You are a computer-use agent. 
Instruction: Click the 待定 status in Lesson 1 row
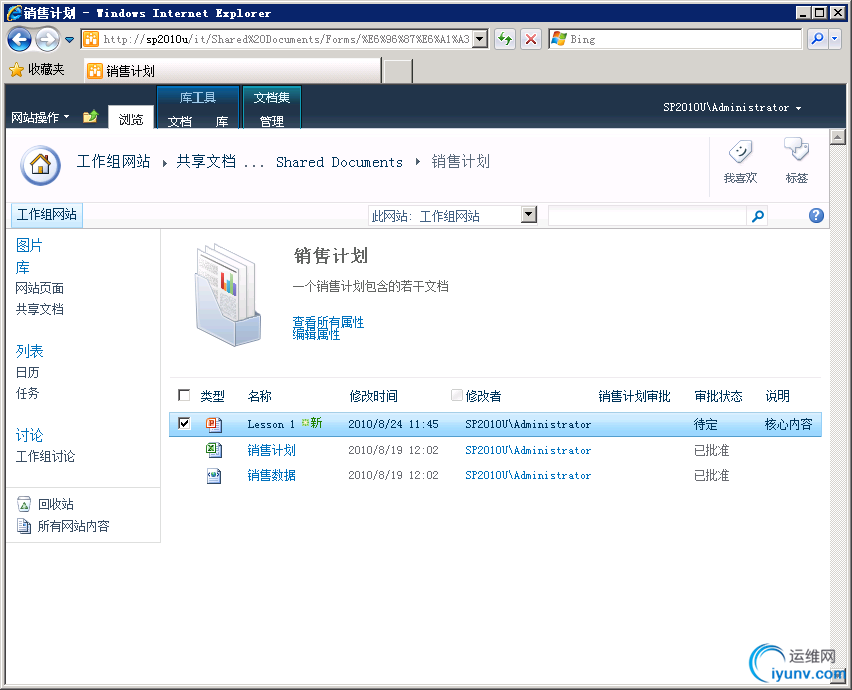[x=705, y=424]
